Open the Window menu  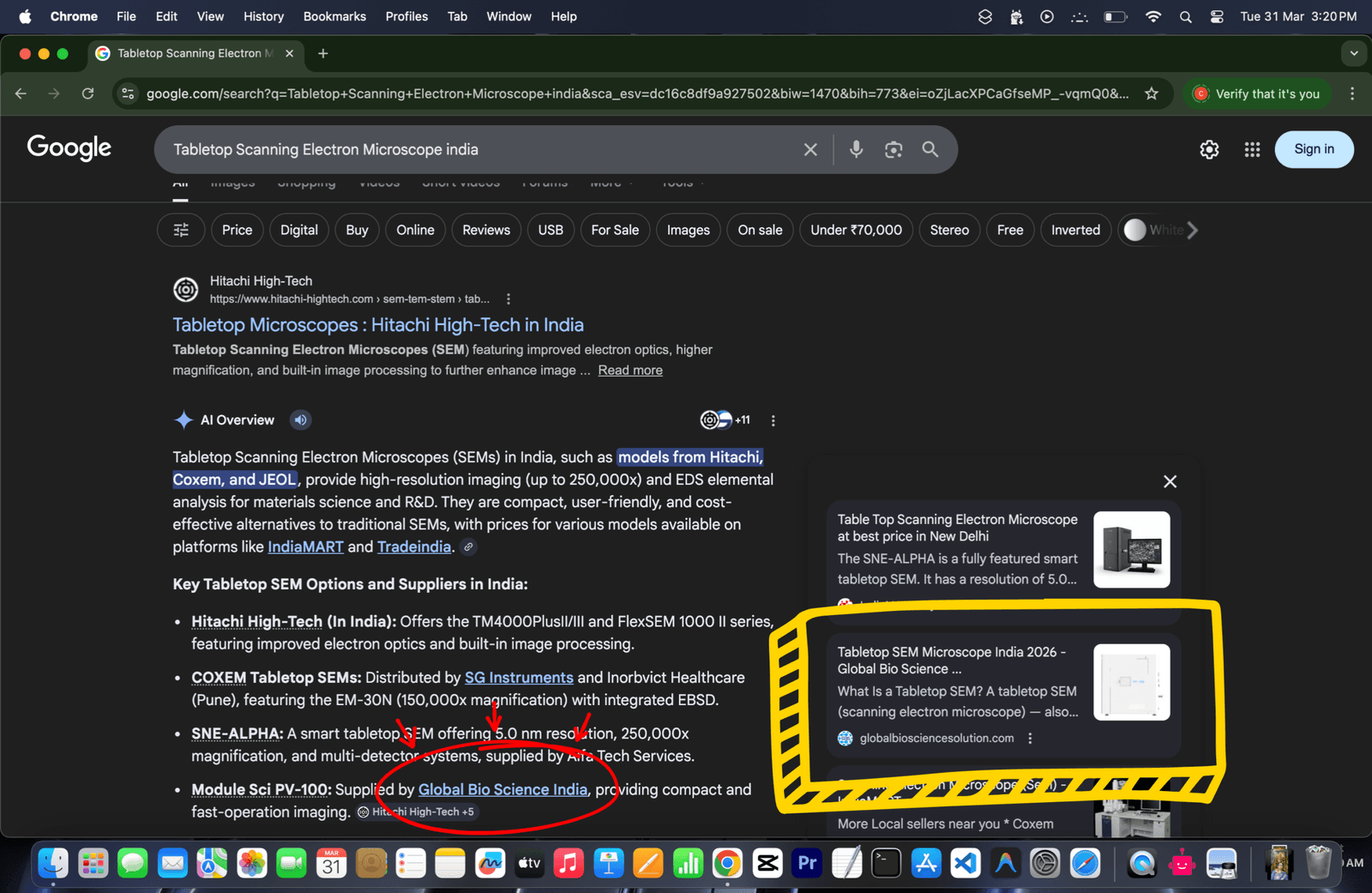508,16
